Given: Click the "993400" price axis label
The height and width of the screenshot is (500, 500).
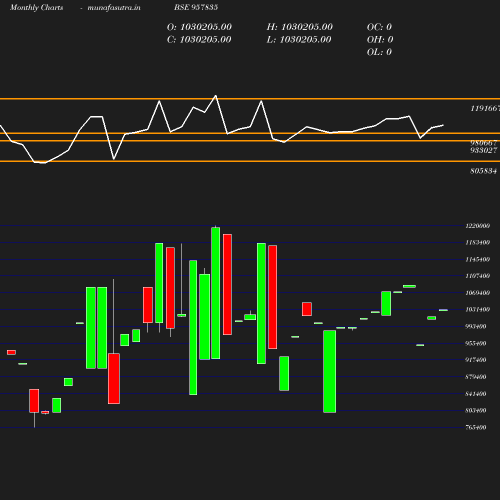Looking at the screenshot, I should point(476,326).
